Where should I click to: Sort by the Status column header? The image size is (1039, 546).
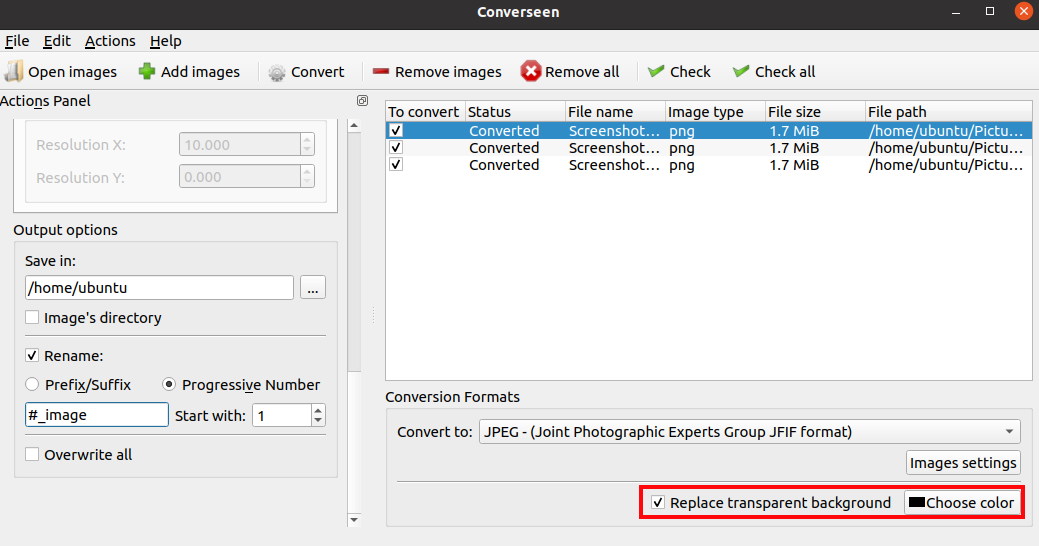(x=515, y=111)
